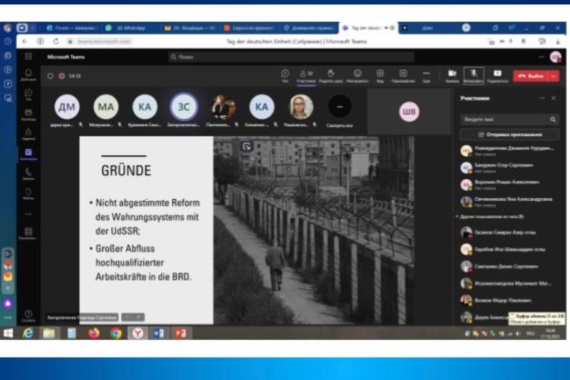Open PowerPoint from taskbar
570x380 pixels.
[181, 333]
